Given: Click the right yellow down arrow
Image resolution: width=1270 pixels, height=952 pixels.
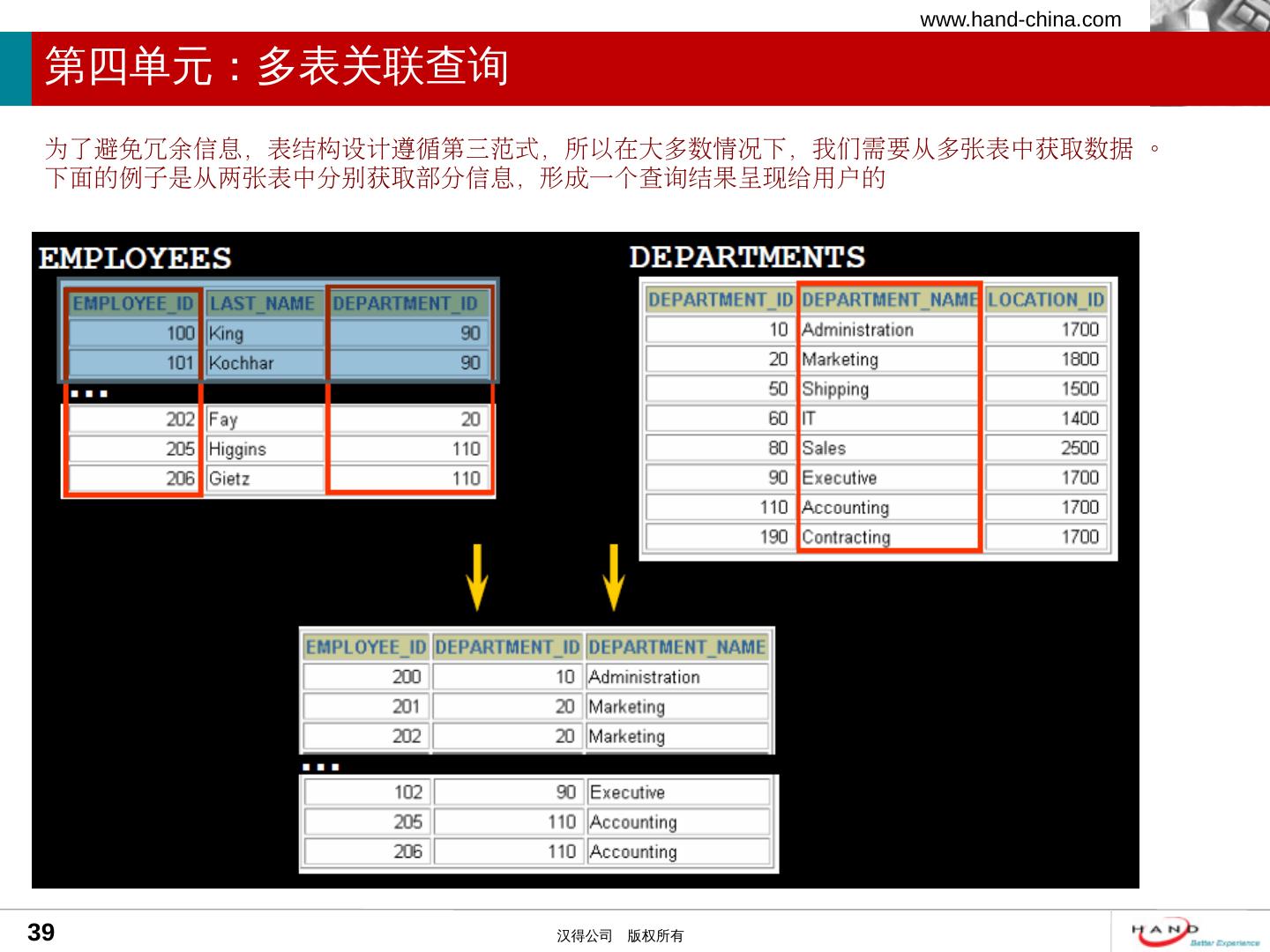Looking at the screenshot, I should point(613,577).
